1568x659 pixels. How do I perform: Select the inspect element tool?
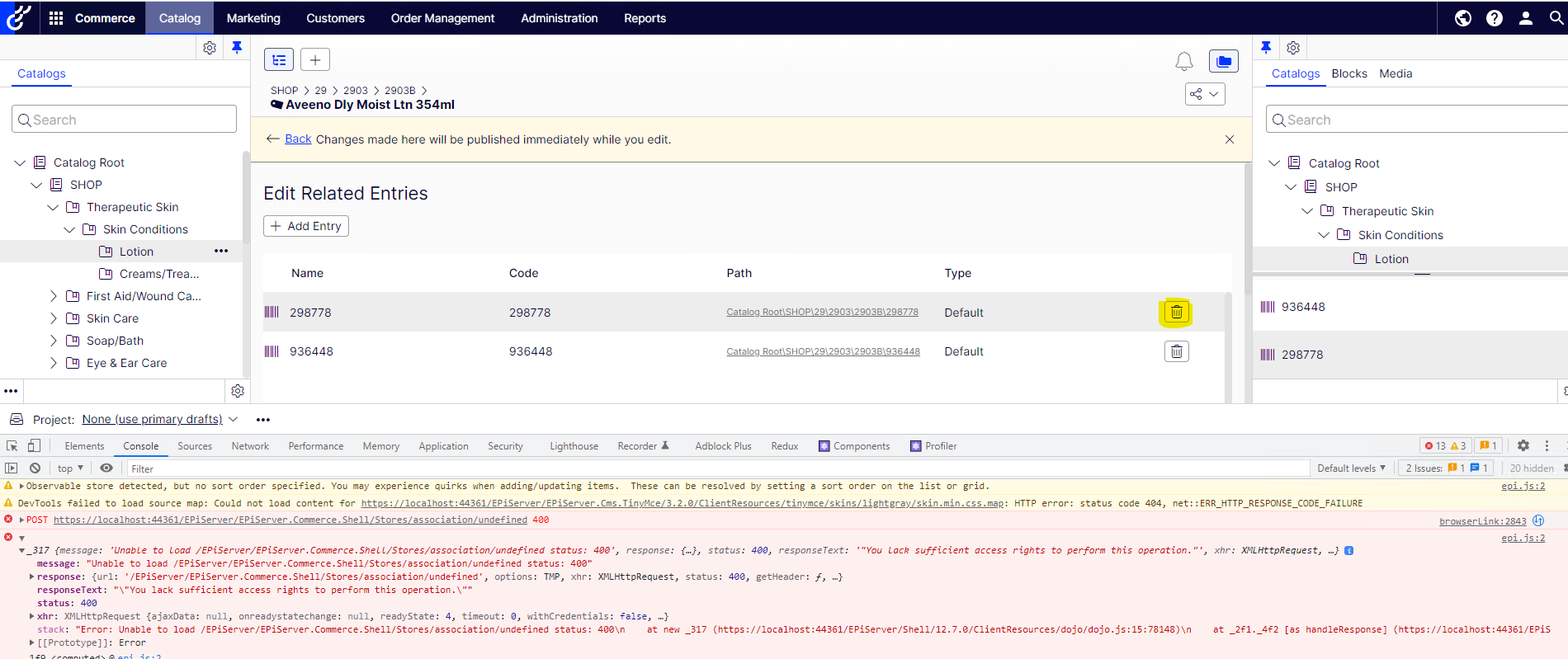[x=12, y=446]
